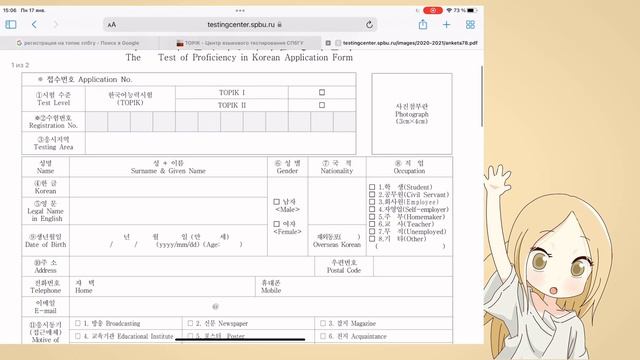Reload the testingcenter.spbu.ru page
This screenshot has height=360, width=640.
(x=369, y=24)
